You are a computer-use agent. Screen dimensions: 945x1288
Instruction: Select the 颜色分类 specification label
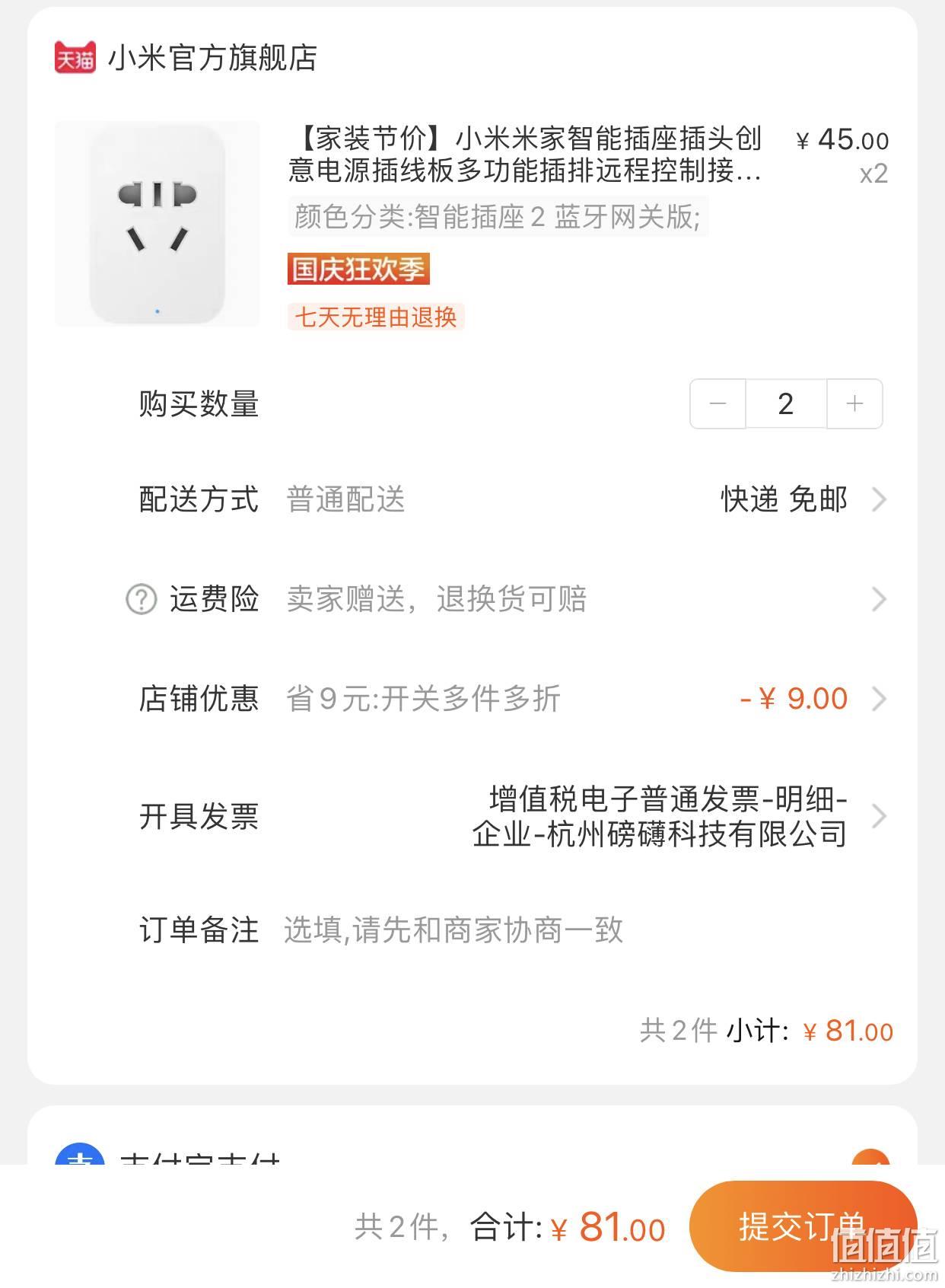click(498, 217)
